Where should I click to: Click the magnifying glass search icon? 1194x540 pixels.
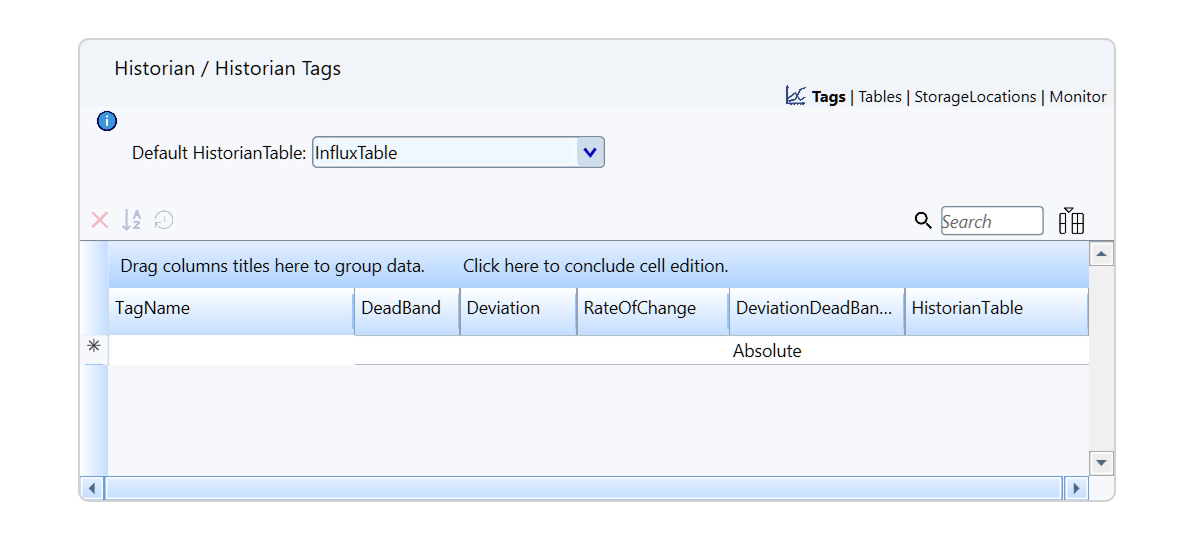(923, 221)
